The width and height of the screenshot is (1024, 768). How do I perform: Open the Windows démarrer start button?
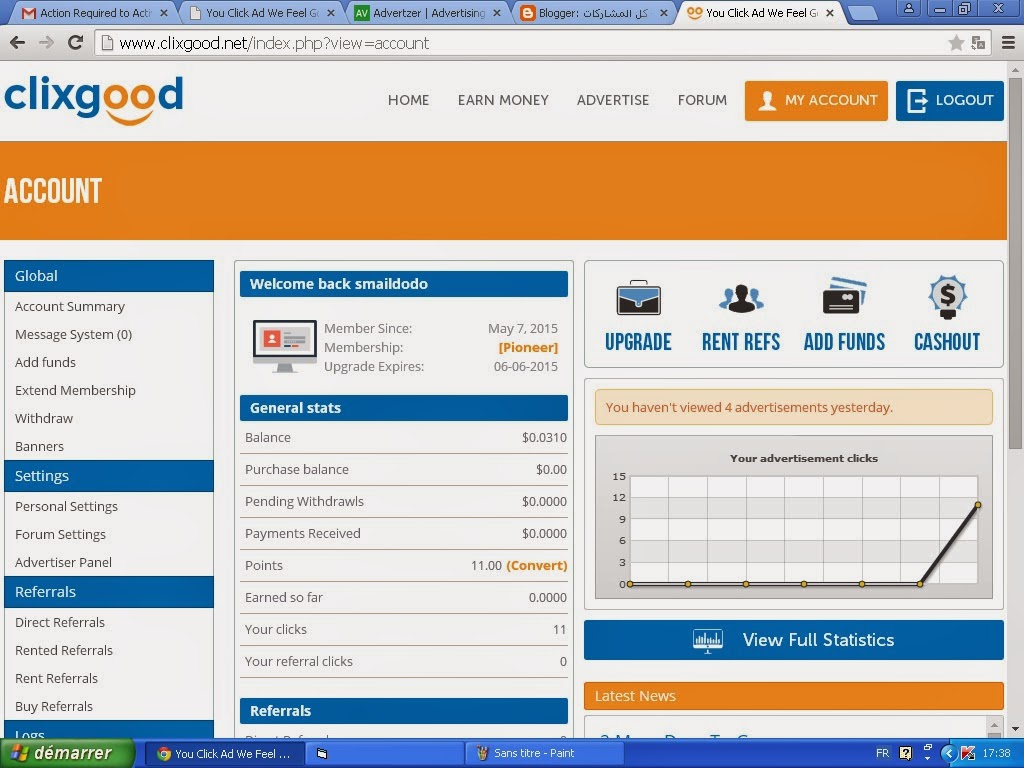click(x=67, y=754)
